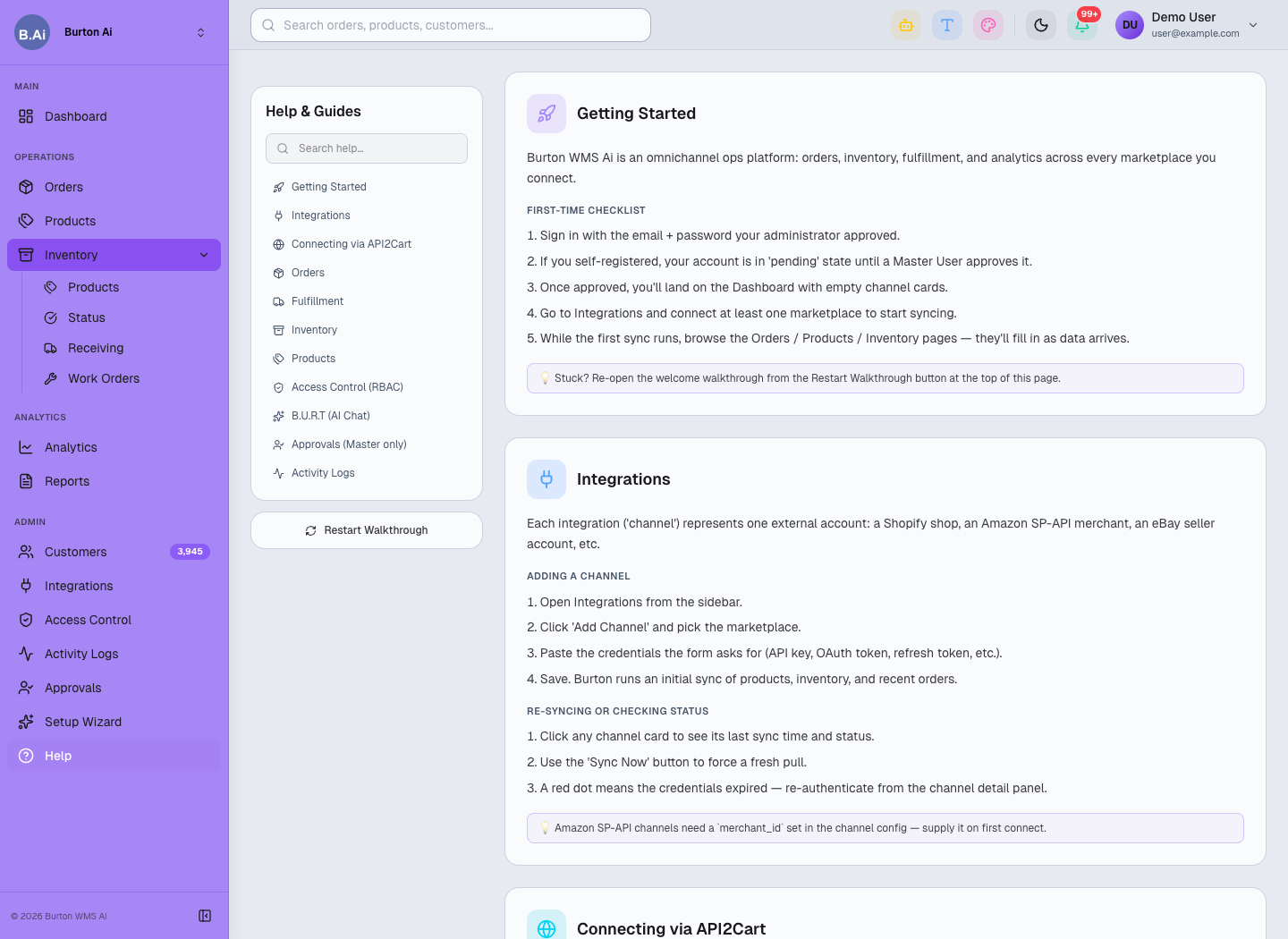This screenshot has width=1288, height=939.
Task: Open Approvals in the sidebar
Action: pyautogui.click(x=114, y=688)
